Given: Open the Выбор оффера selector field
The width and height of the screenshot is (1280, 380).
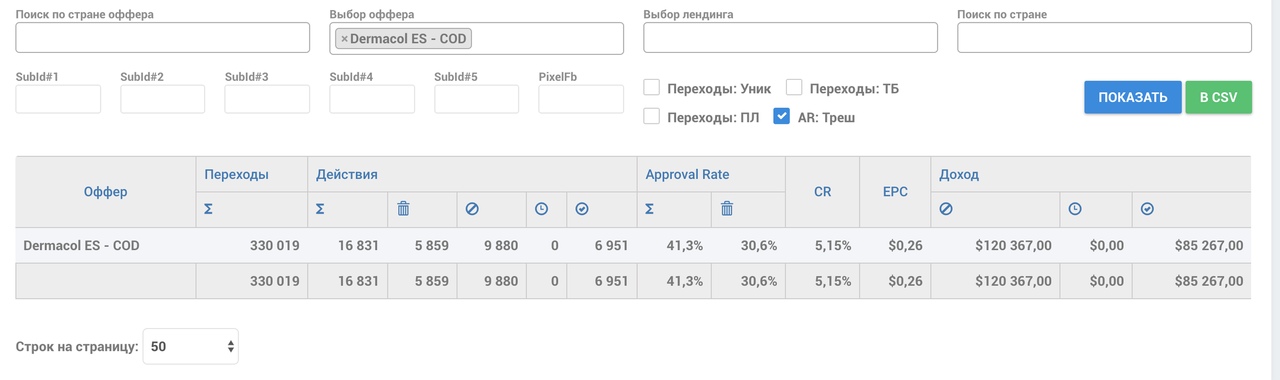Looking at the screenshot, I should pos(477,38).
